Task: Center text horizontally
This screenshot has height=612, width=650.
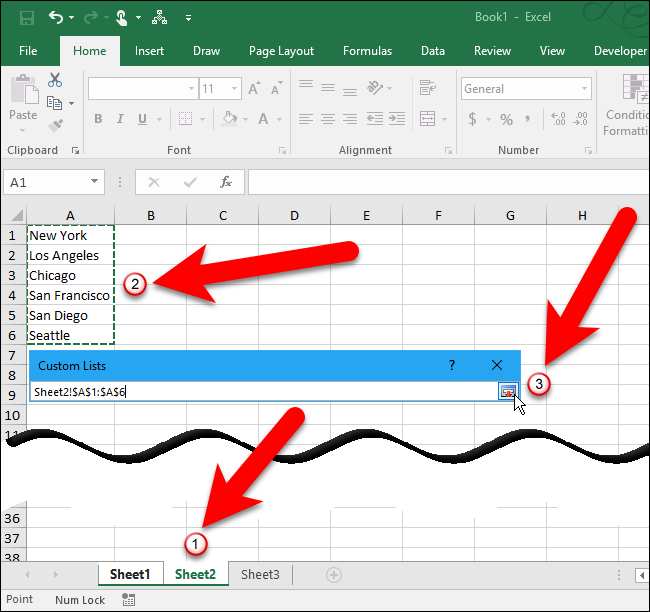Action: [x=328, y=119]
